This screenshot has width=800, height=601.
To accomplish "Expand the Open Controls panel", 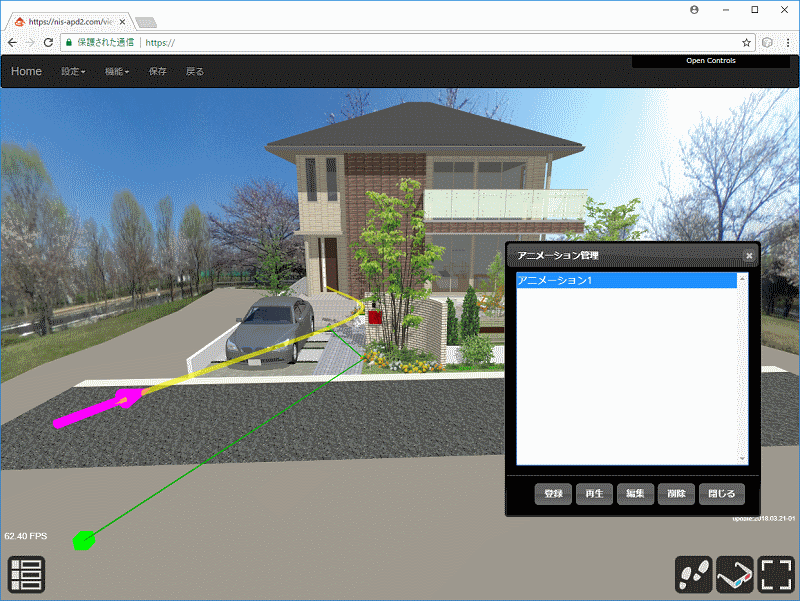I will tap(710, 61).
